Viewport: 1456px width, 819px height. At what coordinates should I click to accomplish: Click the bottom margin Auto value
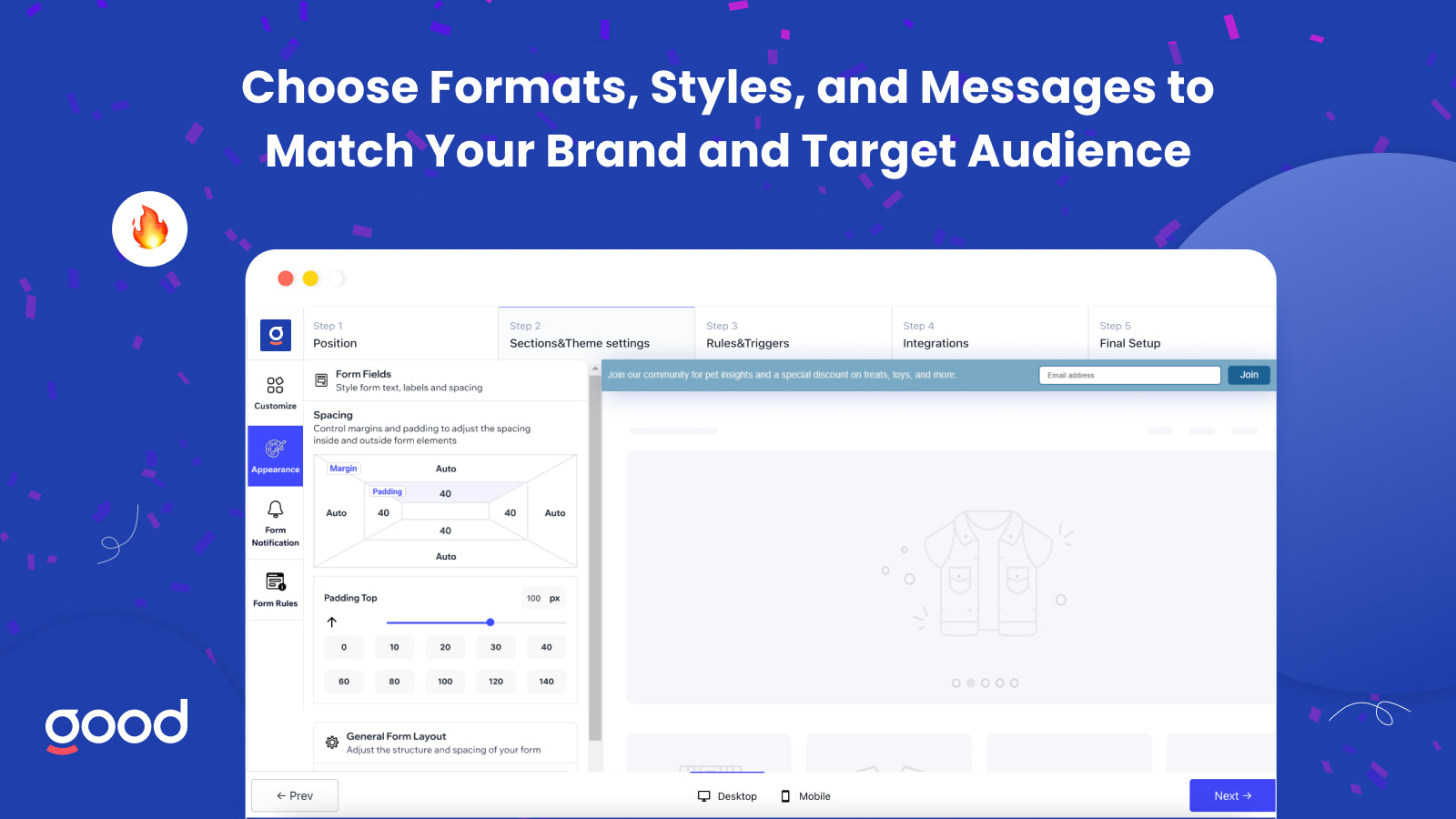click(446, 556)
